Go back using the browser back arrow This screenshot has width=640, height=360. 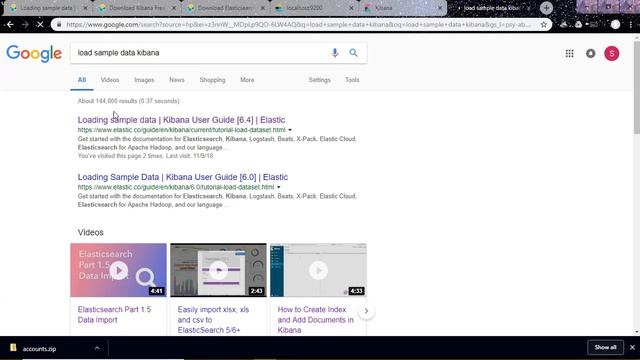coord(10,24)
